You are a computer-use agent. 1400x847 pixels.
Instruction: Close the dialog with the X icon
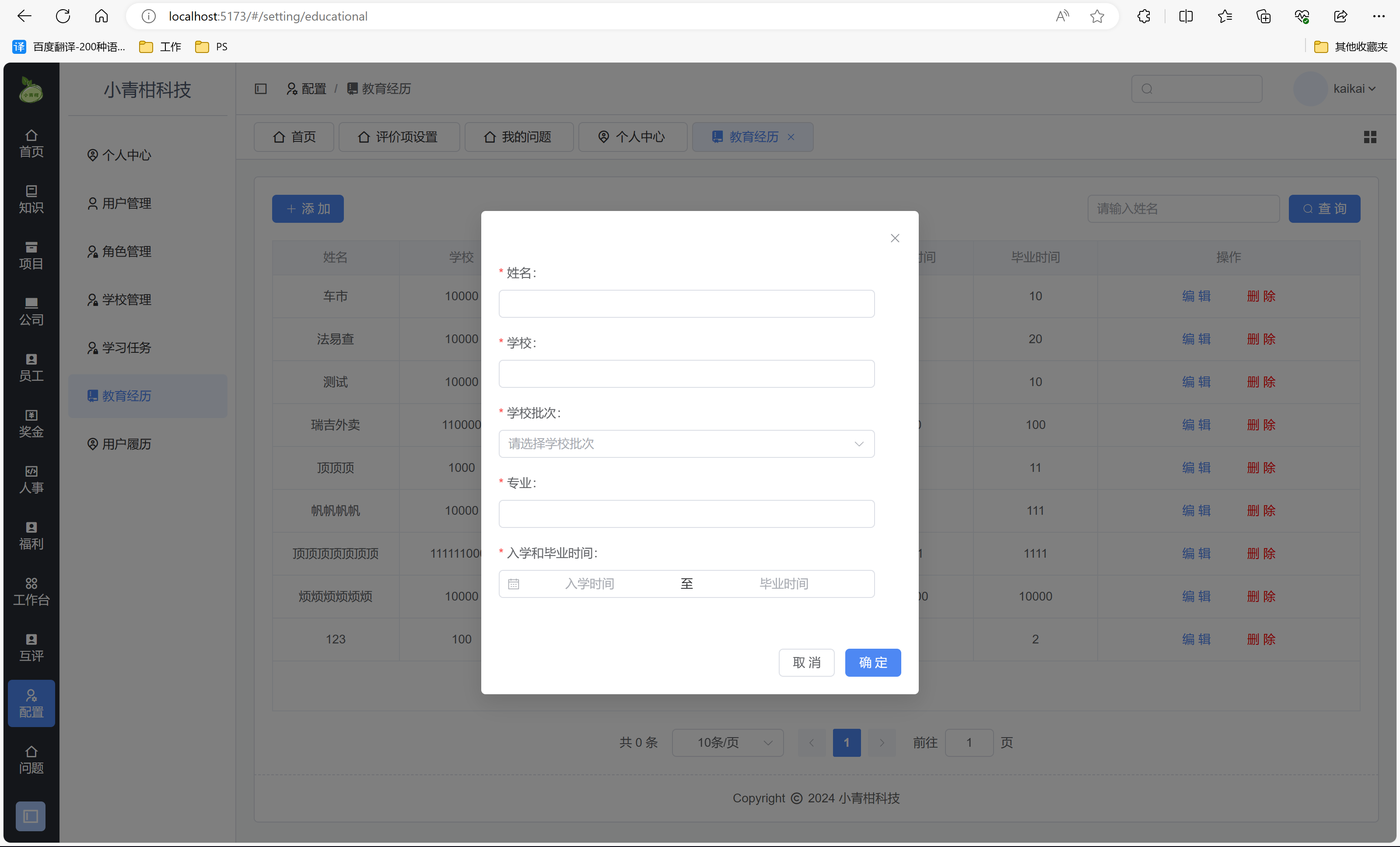coord(895,238)
